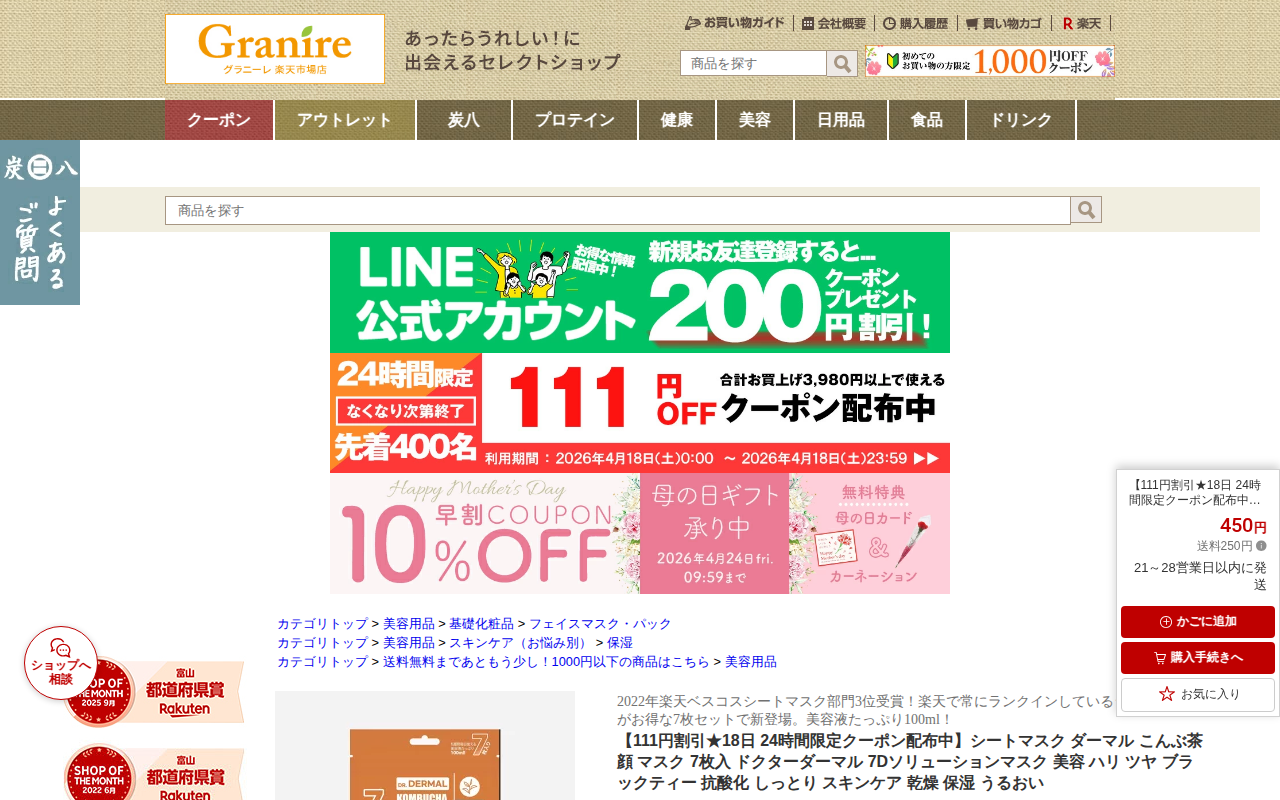Click the 送料250円 info icon
The image size is (1280, 800).
coord(1261,546)
